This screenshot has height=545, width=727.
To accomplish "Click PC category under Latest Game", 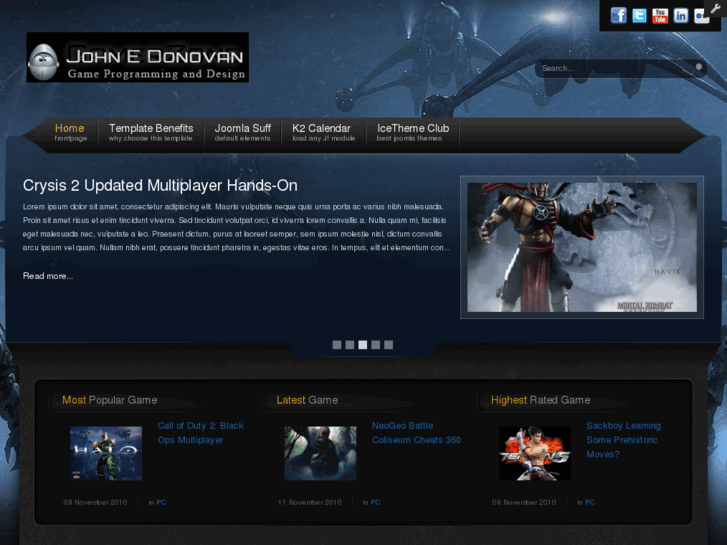I will click(376, 502).
